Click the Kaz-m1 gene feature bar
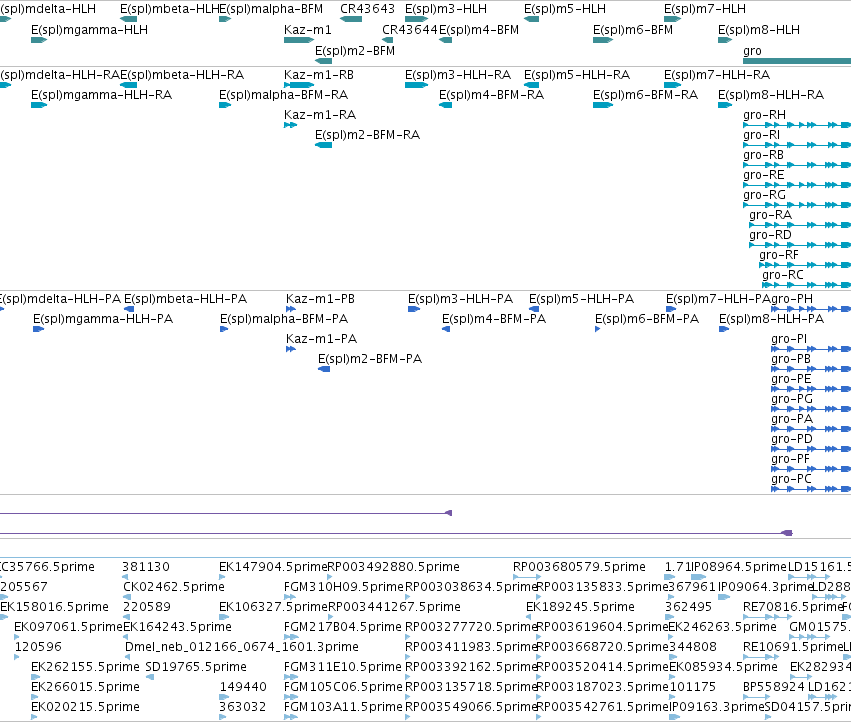 pyautogui.click(x=299, y=40)
